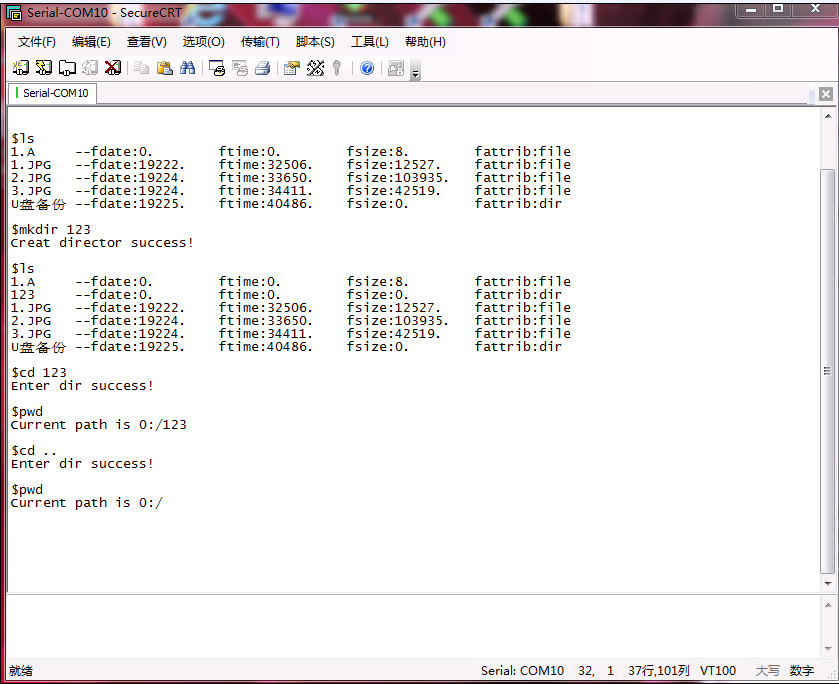The image size is (839, 684).
Task: Open Global Options from the toolbar icon
Action: [x=315, y=68]
